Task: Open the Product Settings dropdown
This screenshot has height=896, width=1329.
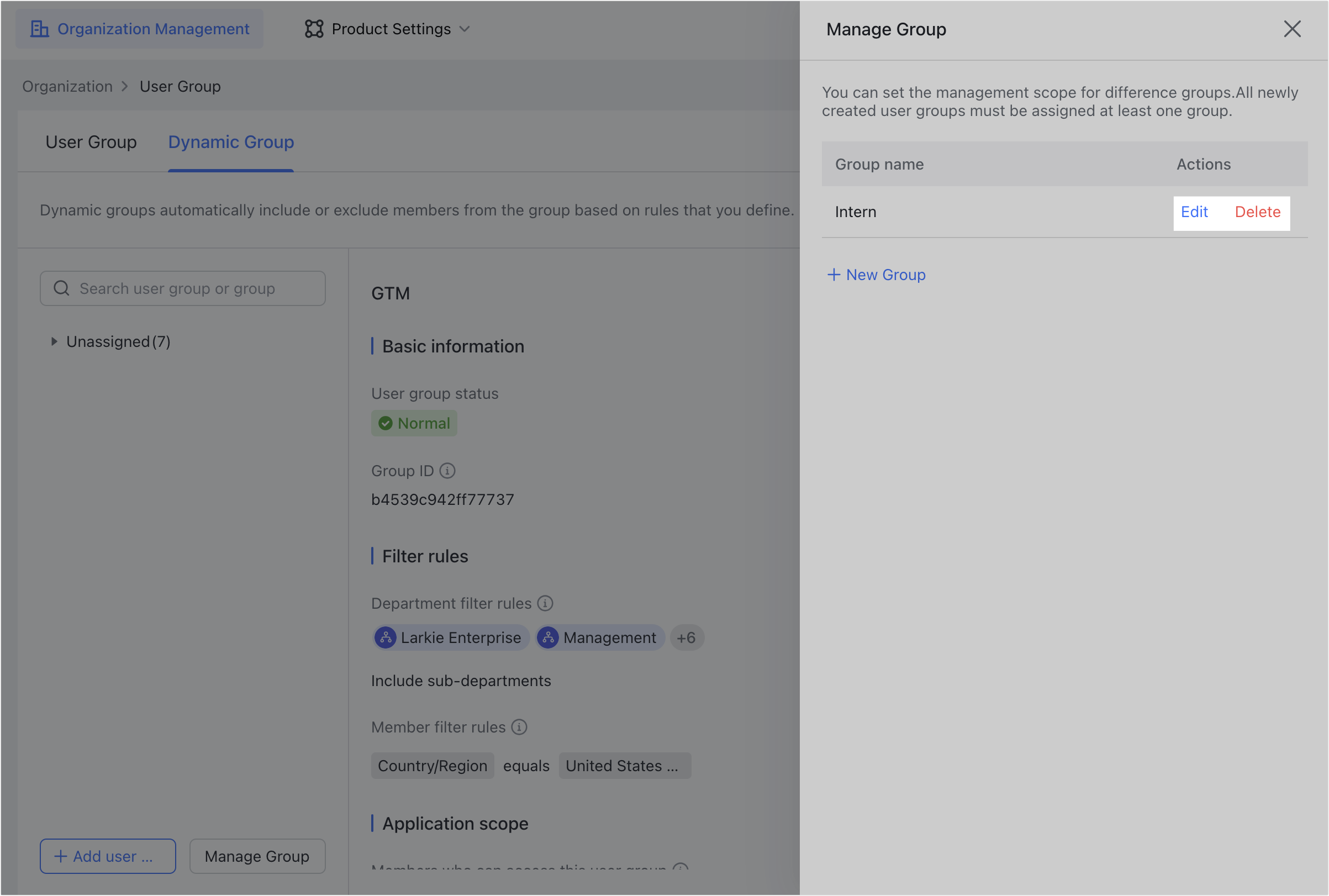Action: pyautogui.click(x=465, y=29)
